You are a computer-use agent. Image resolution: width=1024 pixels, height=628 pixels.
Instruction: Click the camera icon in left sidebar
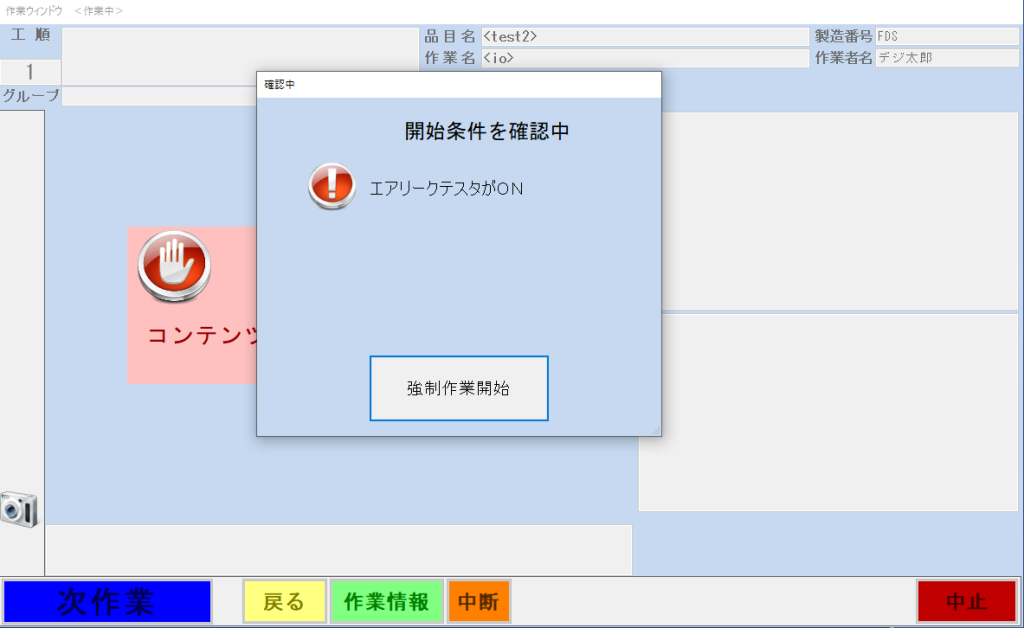point(19,509)
